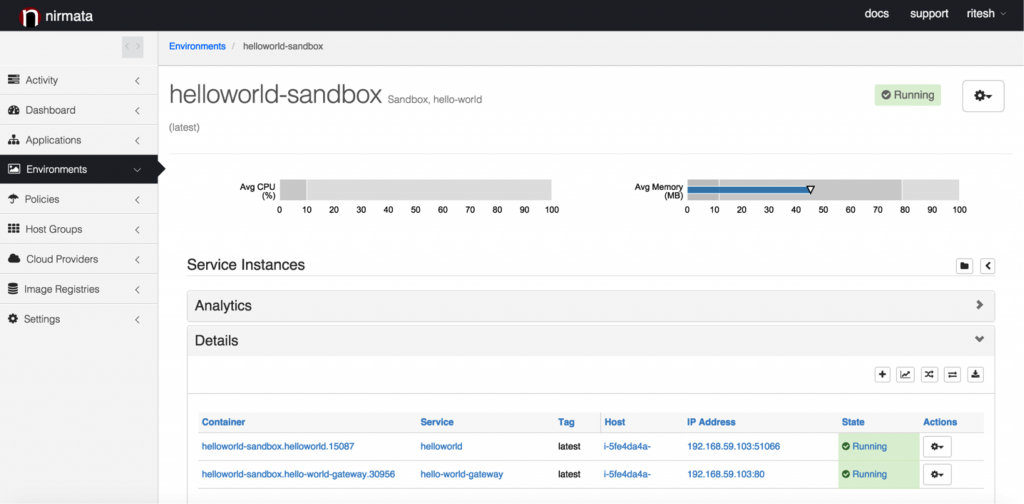Toggle the sidebar collapse arrows button
Image resolution: width=1024 pixels, height=504 pixels.
133,47
